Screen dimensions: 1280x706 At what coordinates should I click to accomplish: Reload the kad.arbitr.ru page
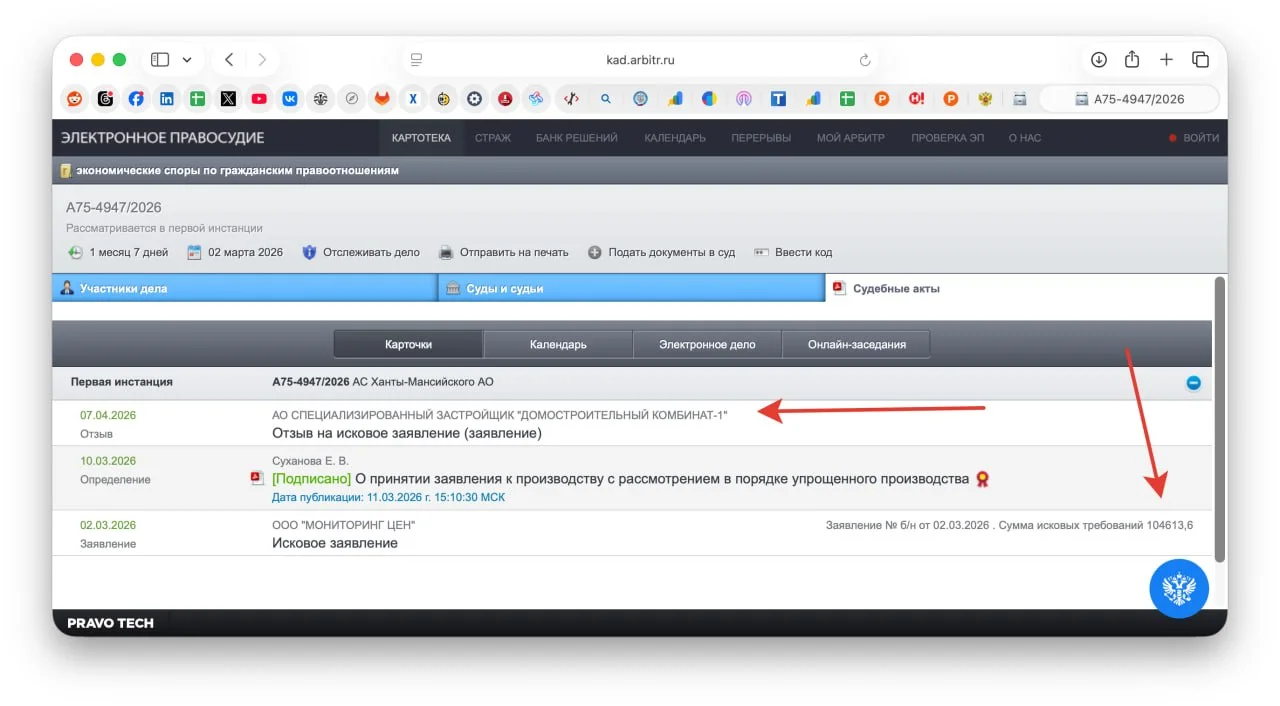[865, 60]
